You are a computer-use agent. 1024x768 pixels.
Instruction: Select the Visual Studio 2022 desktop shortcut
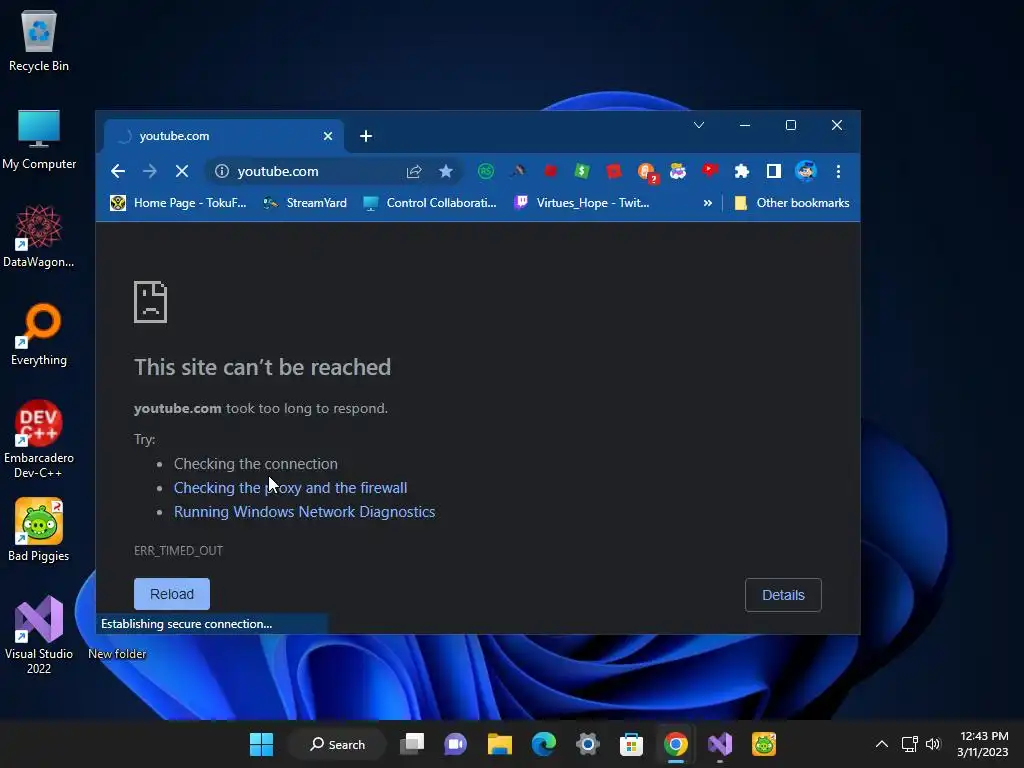click(x=39, y=635)
